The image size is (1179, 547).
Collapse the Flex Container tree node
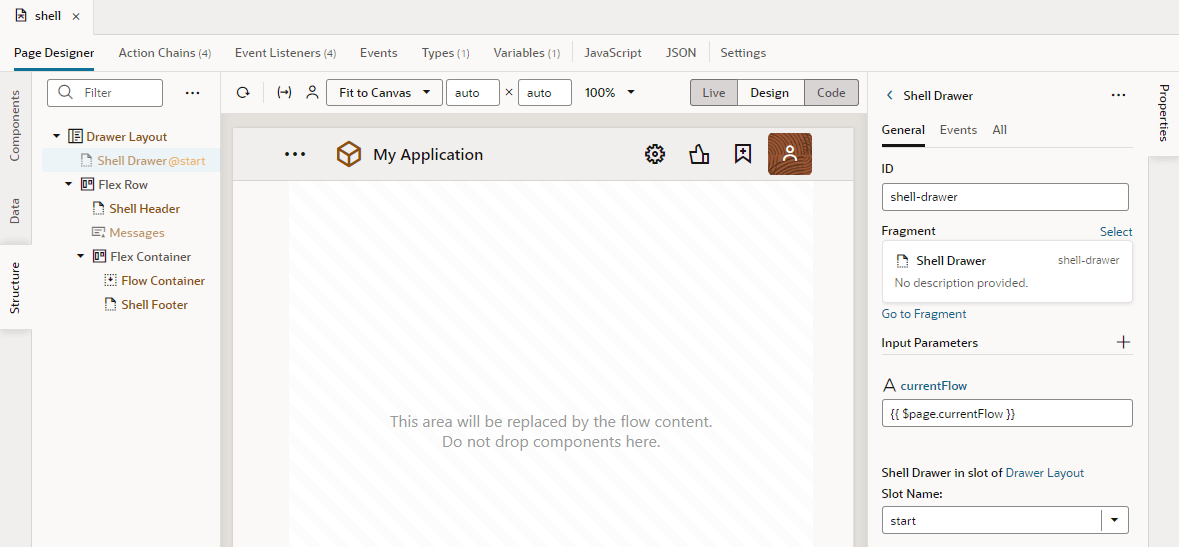80,257
